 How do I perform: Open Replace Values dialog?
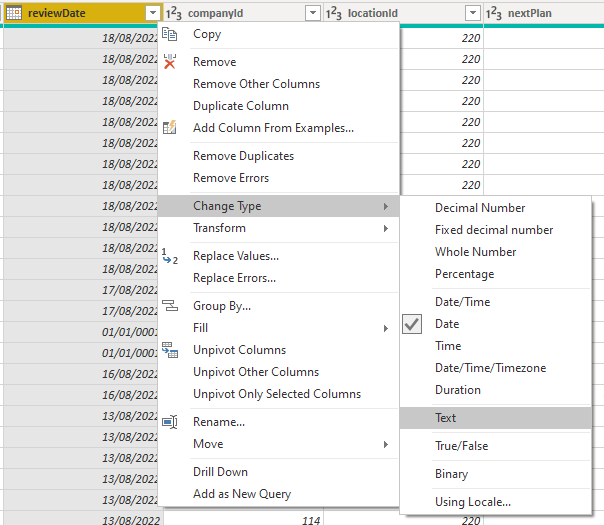point(278,256)
